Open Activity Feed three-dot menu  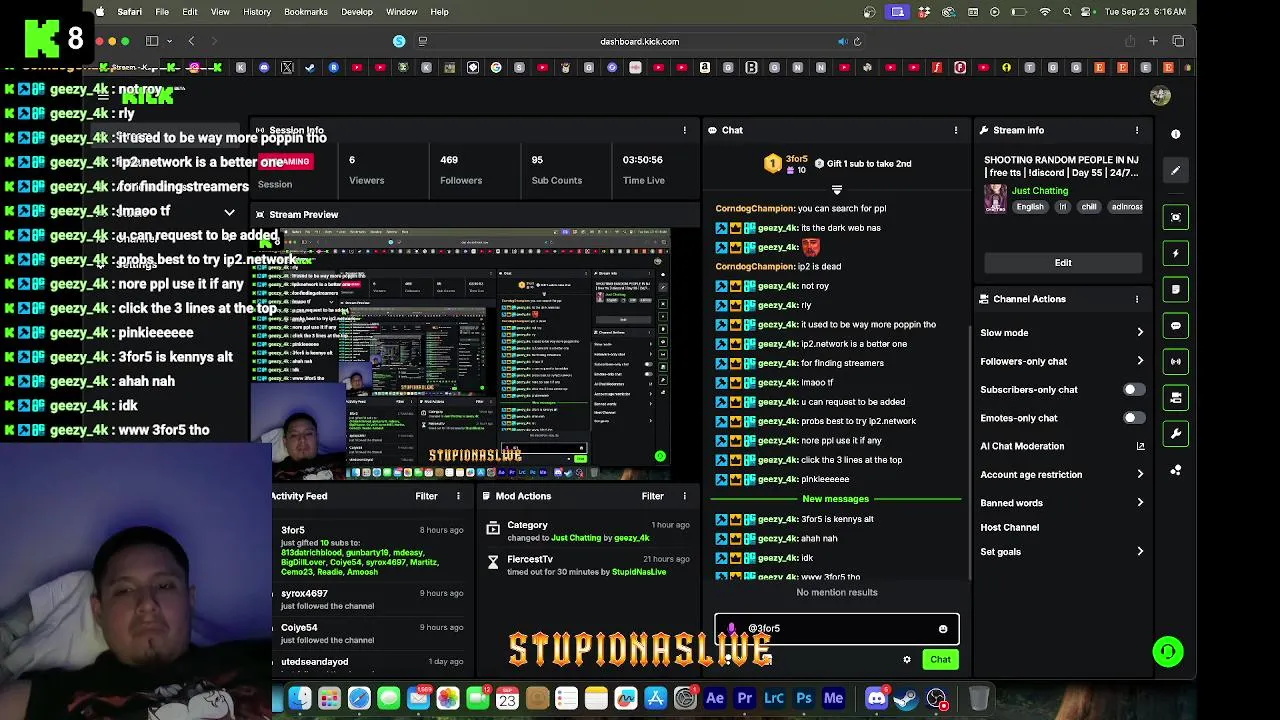458,496
